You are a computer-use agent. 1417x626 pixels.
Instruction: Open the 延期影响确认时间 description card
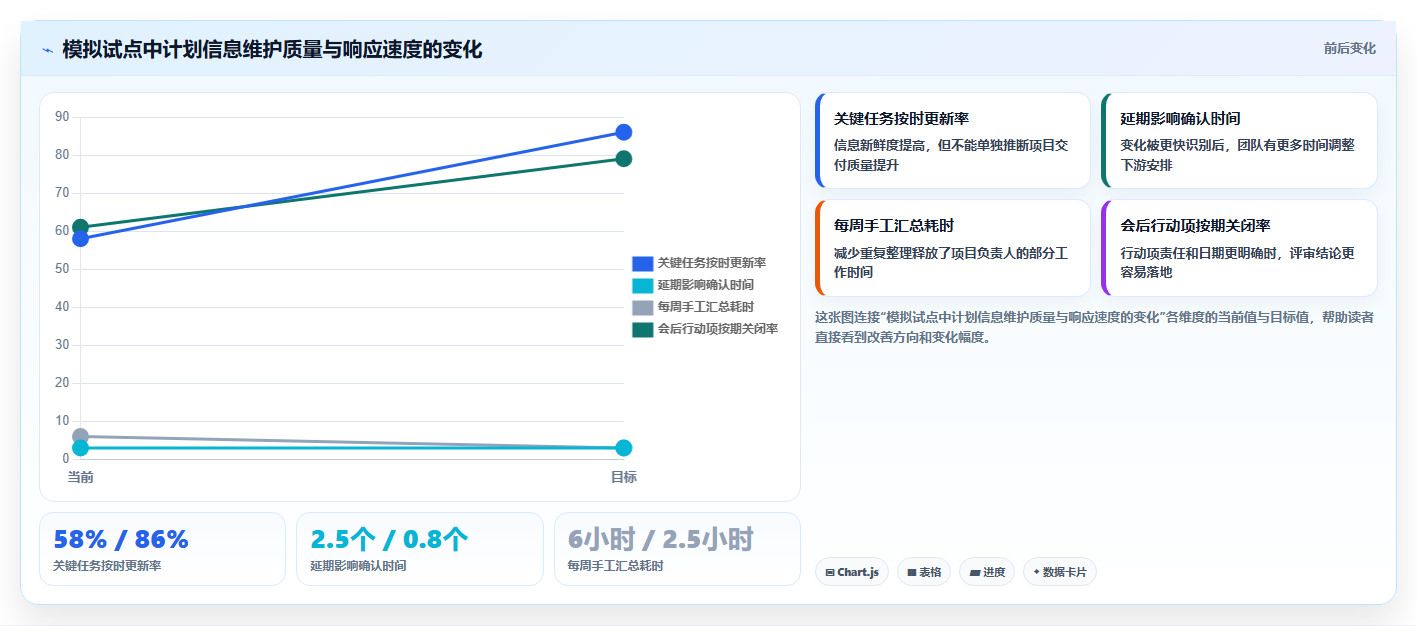click(1239, 141)
